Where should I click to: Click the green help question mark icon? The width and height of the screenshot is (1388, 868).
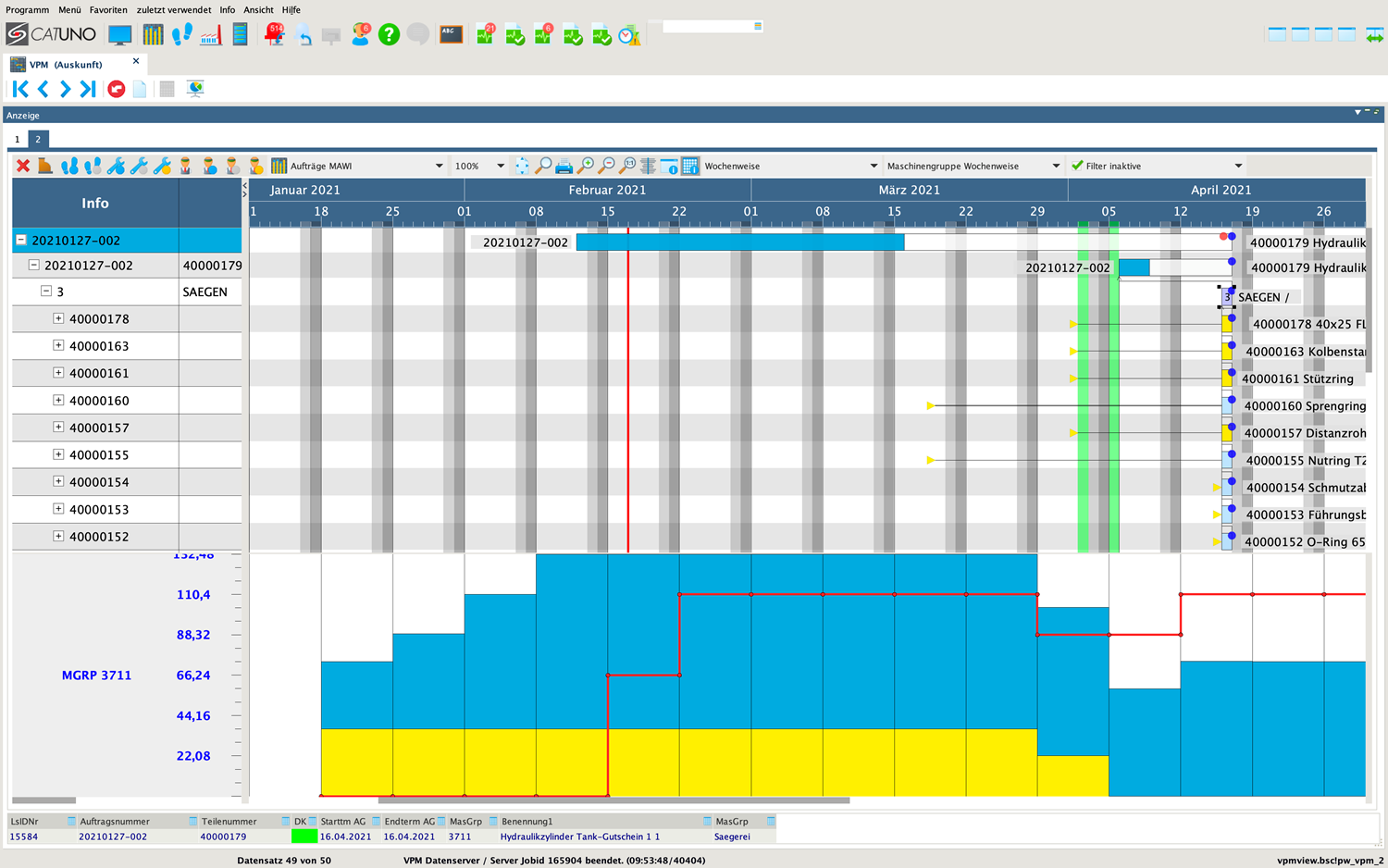389,35
